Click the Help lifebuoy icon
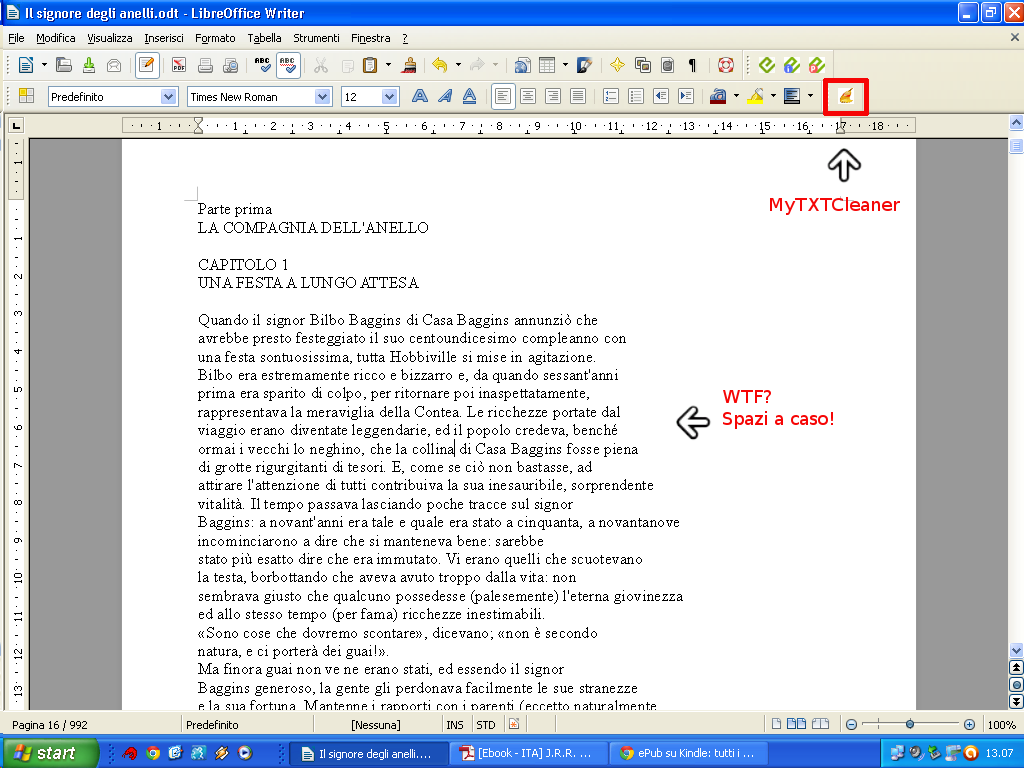Image resolution: width=1024 pixels, height=768 pixels. (x=726, y=66)
